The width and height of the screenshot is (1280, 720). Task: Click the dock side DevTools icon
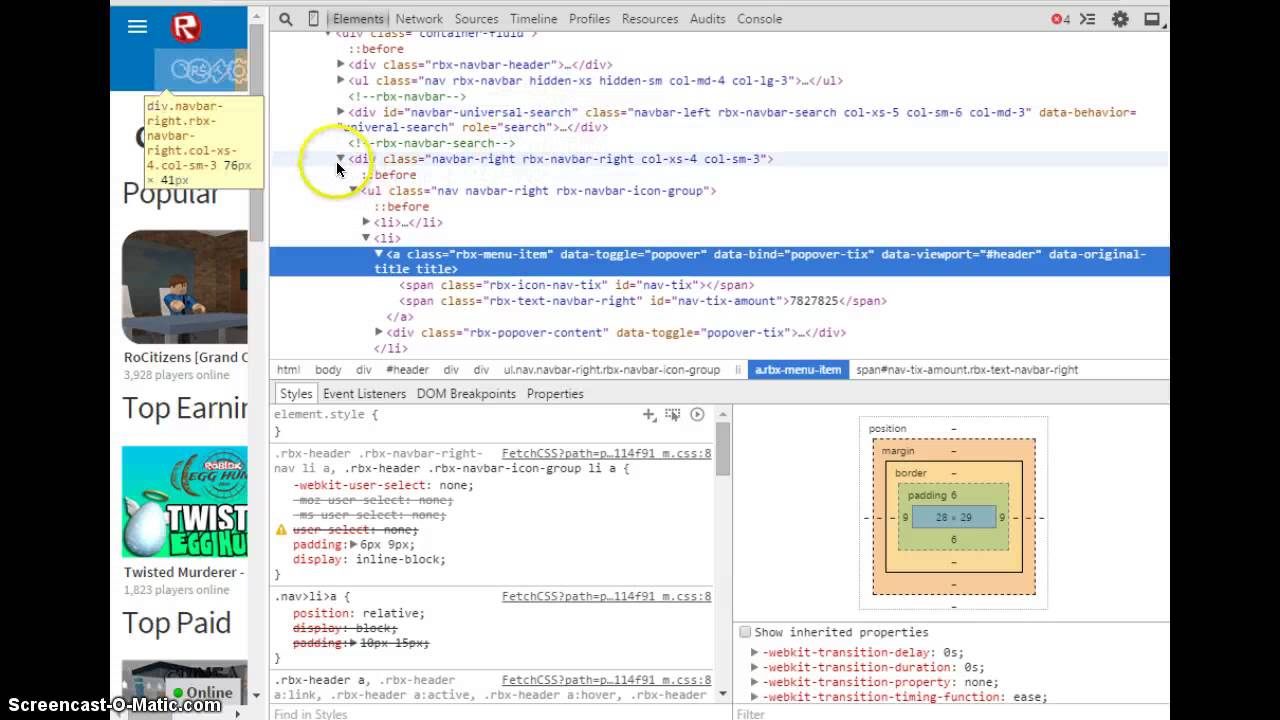click(x=1152, y=19)
